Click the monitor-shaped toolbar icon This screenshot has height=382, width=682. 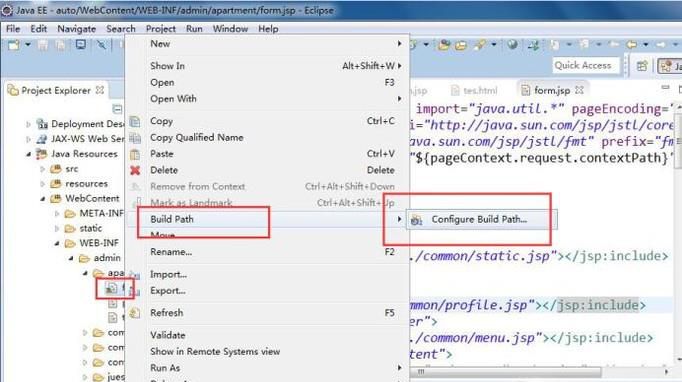pyautogui.click(x=80, y=44)
